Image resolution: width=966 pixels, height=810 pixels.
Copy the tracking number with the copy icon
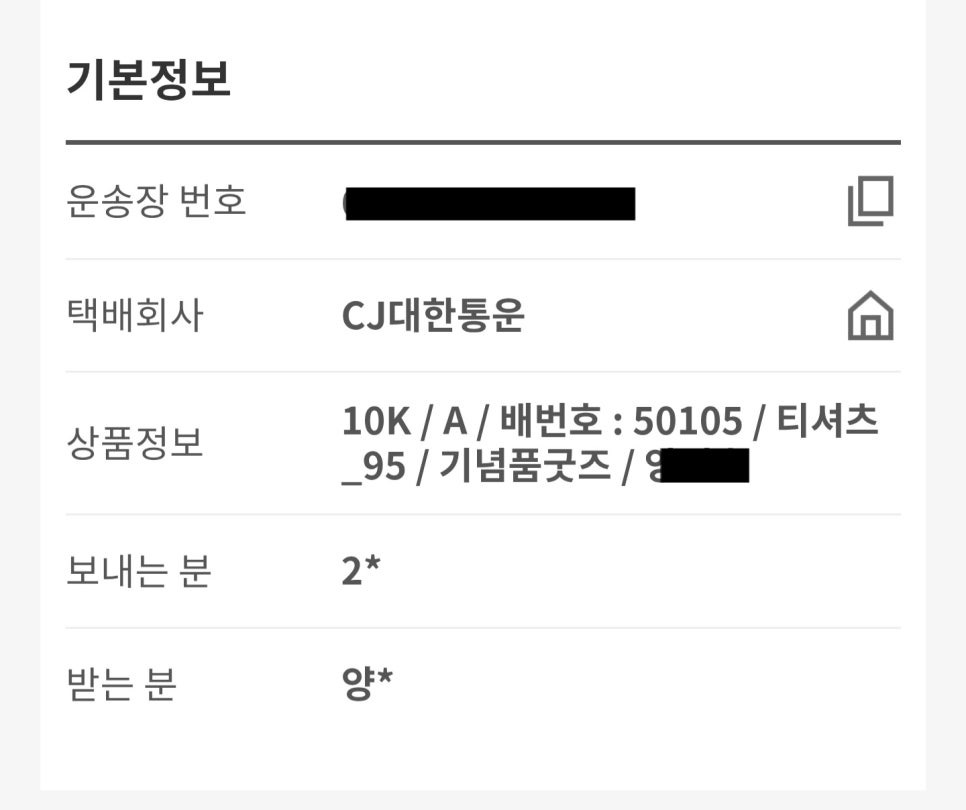[x=871, y=201]
